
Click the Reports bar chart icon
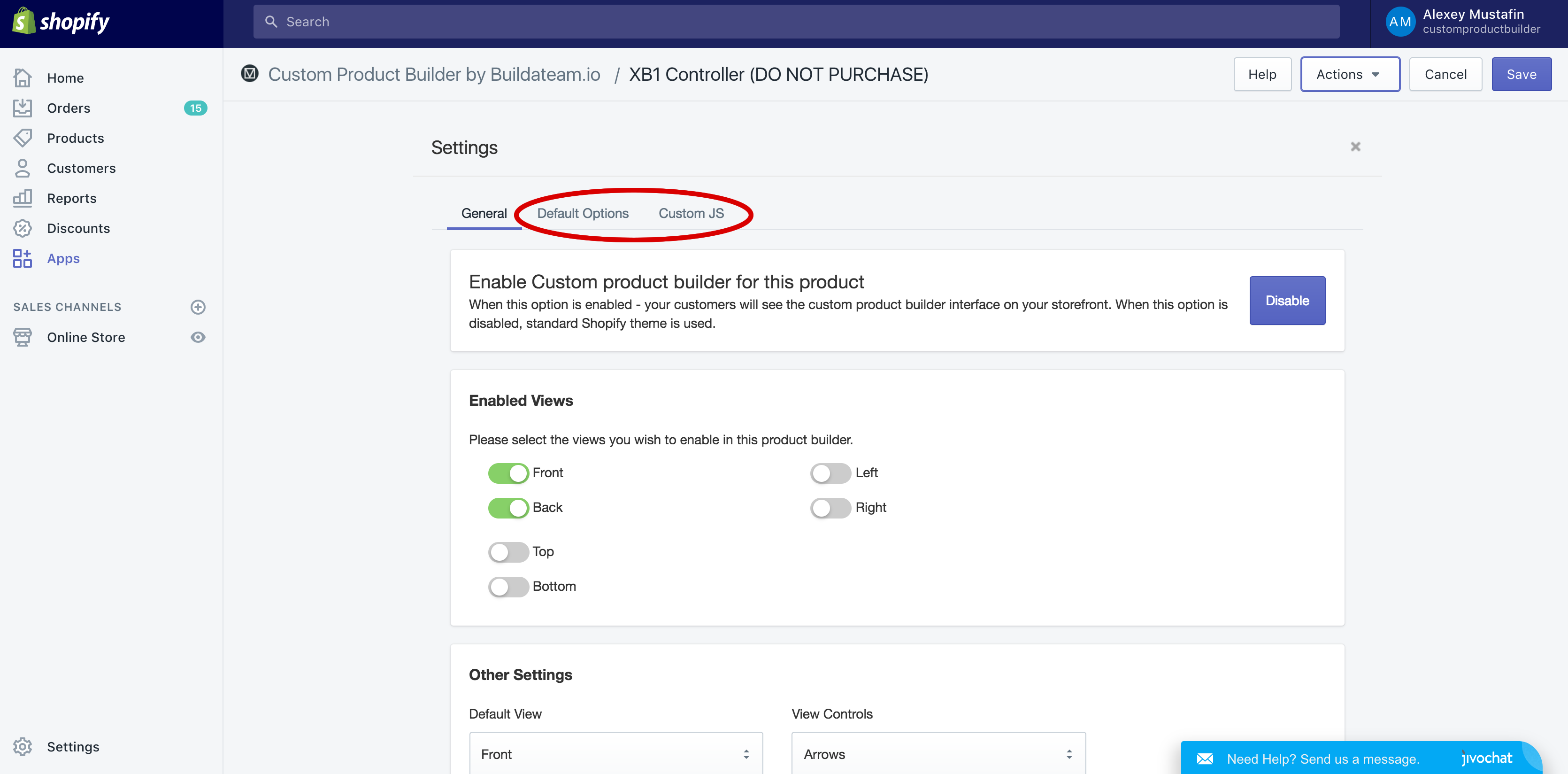point(23,198)
